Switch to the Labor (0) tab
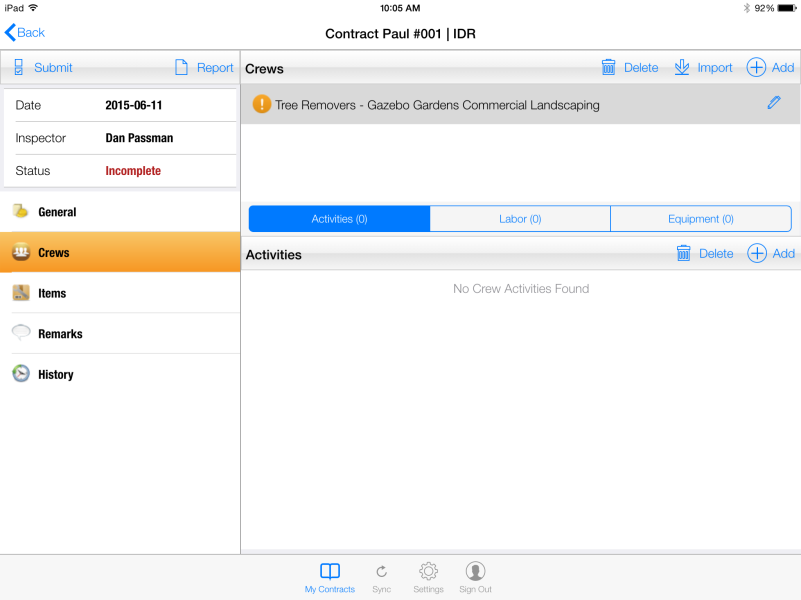 coord(520,219)
